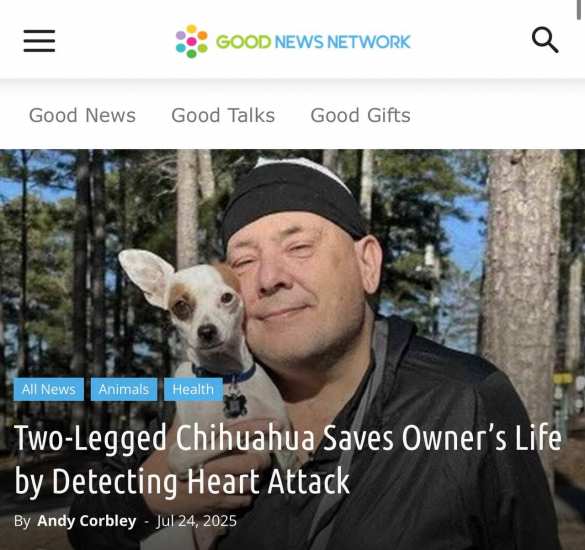
Task: Filter by the Animals category tag
Action: [x=124, y=389]
